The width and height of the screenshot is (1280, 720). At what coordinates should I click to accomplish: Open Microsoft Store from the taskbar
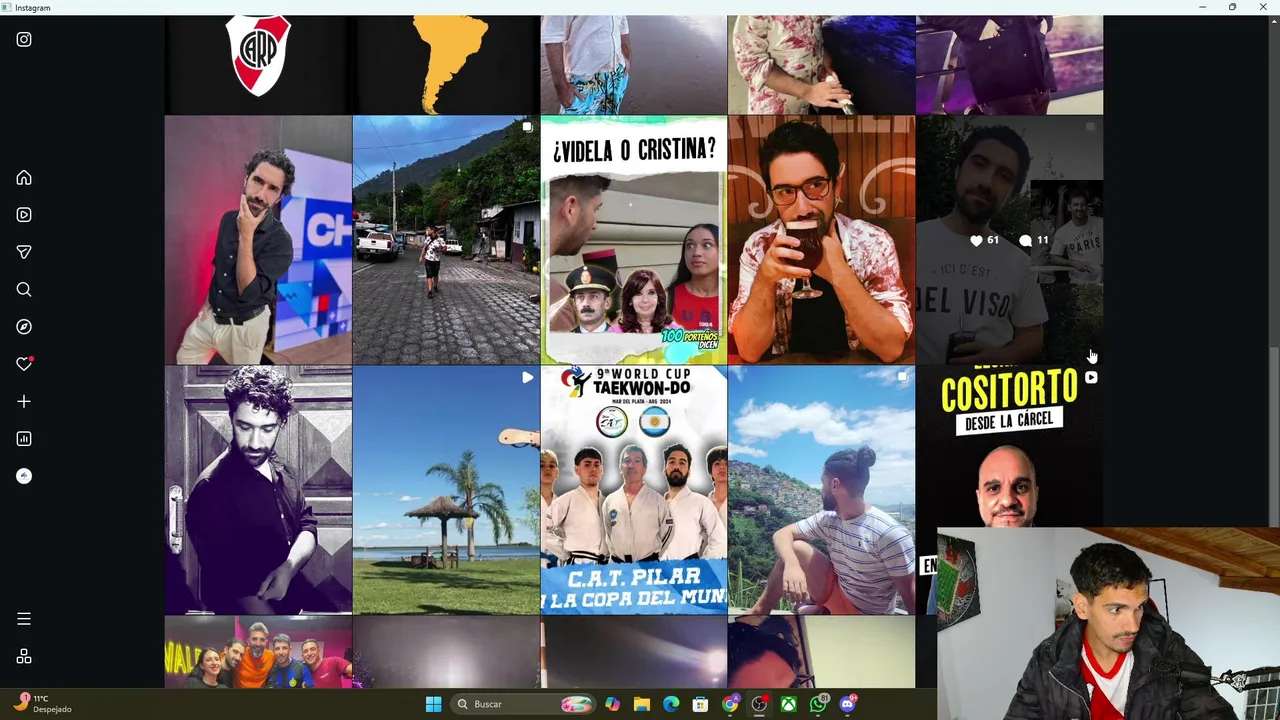point(700,704)
